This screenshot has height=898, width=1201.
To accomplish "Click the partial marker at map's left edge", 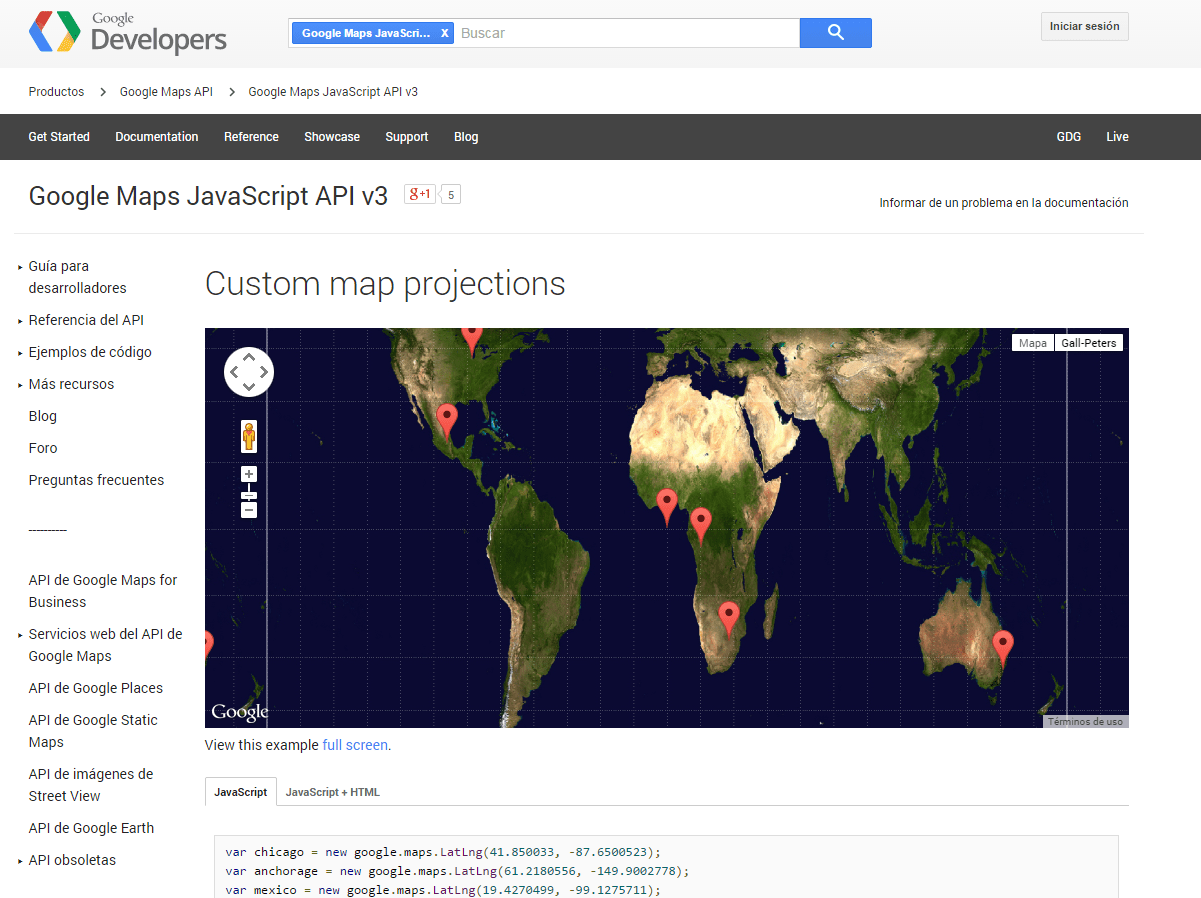I will [x=208, y=646].
